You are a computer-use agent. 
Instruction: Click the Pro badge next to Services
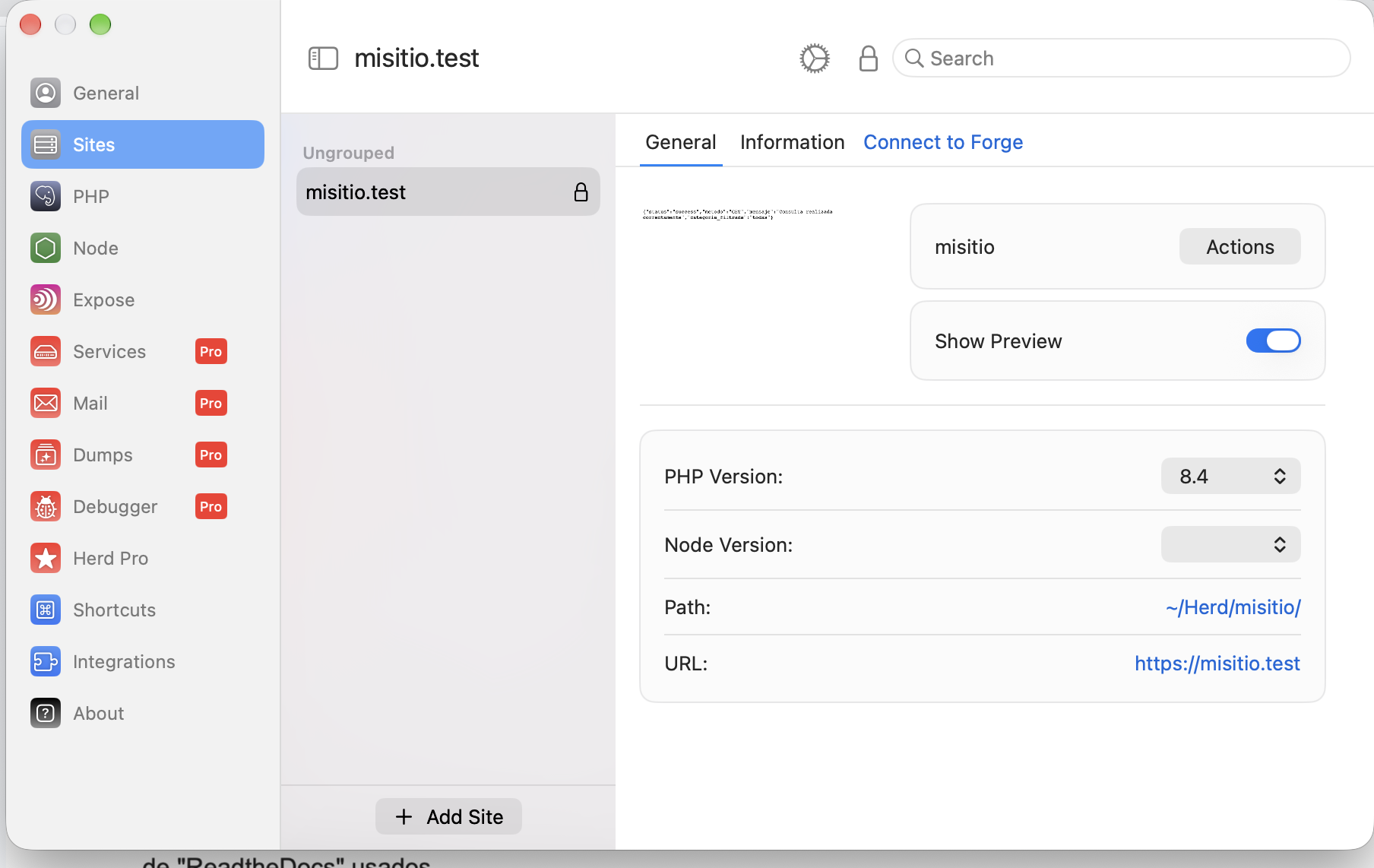pyautogui.click(x=211, y=351)
